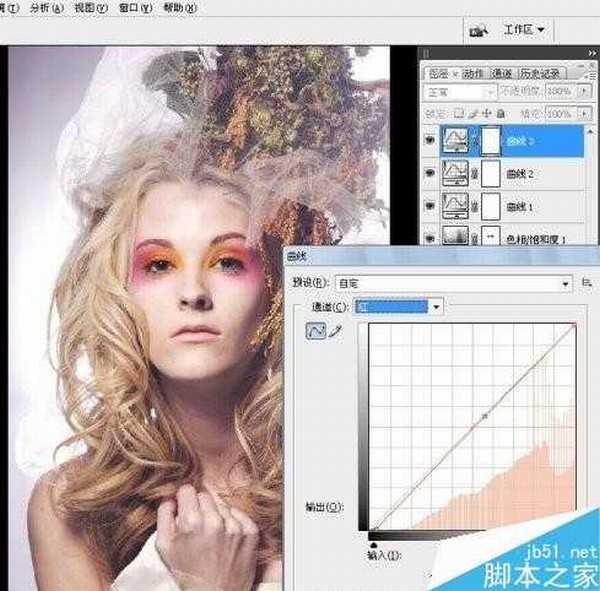Open the 窗口(W) menu
The width and height of the screenshot is (600, 591).
pos(136,8)
